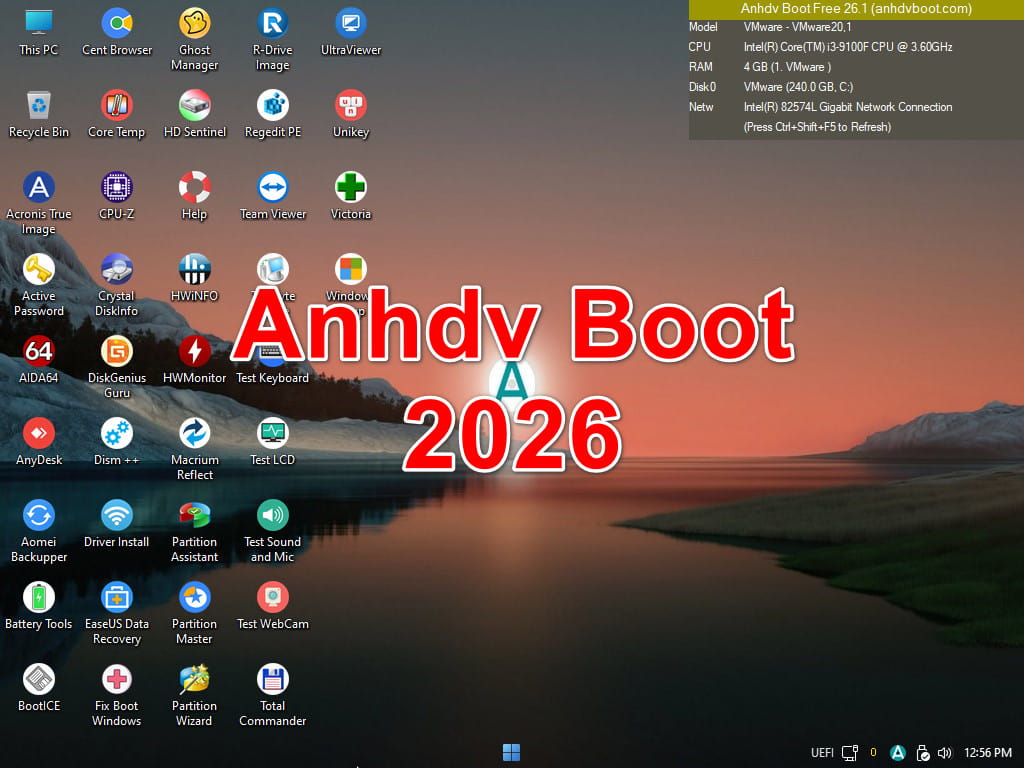Image resolution: width=1024 pixels, height=768 pixels.
Task: Select the CPU info line Intel i3-9100F
Action: click(x=848, y=47)
